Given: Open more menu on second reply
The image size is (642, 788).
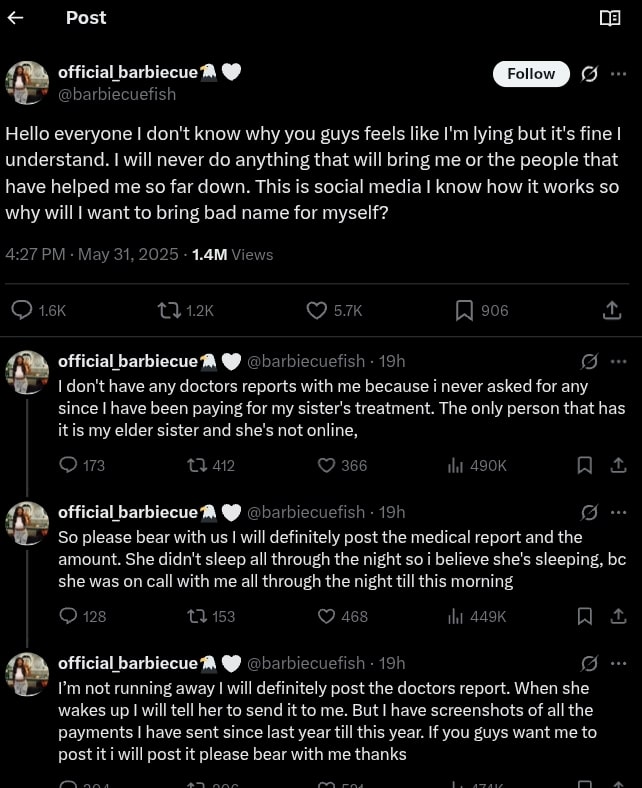Looking at the screenshot, I should [x=618, y=512].
